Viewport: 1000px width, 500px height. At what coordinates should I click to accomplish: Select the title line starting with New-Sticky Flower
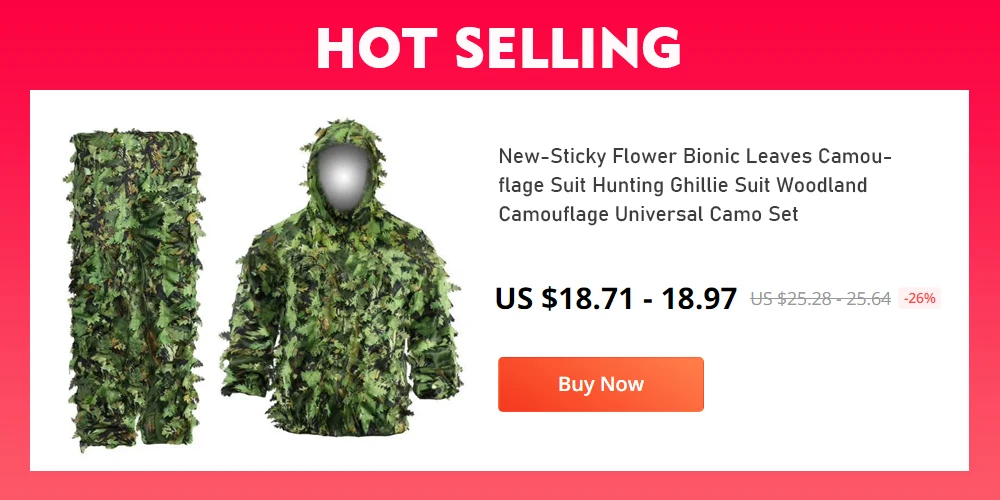[x=695, y=156]
